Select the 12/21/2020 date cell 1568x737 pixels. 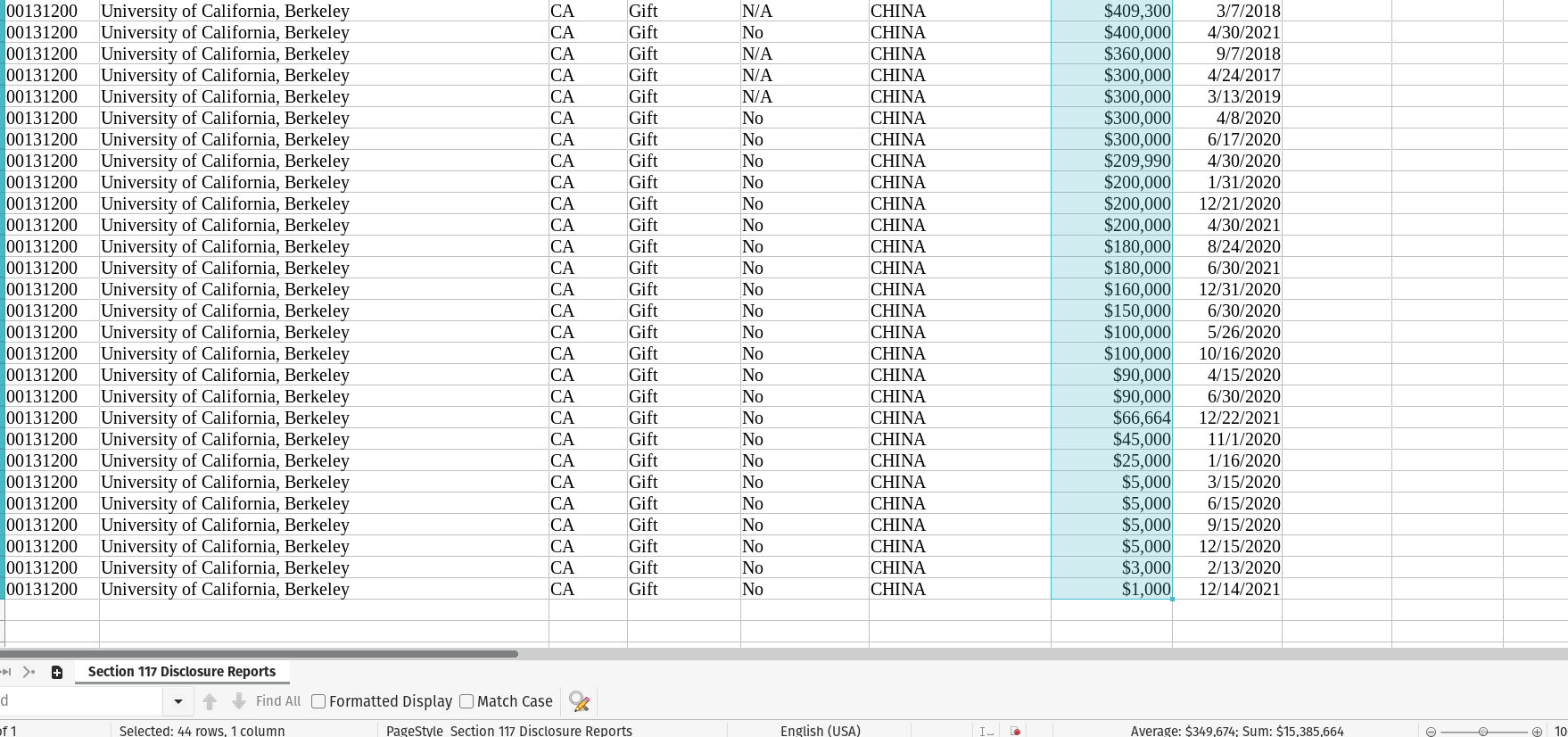[x=1227, y=203]
